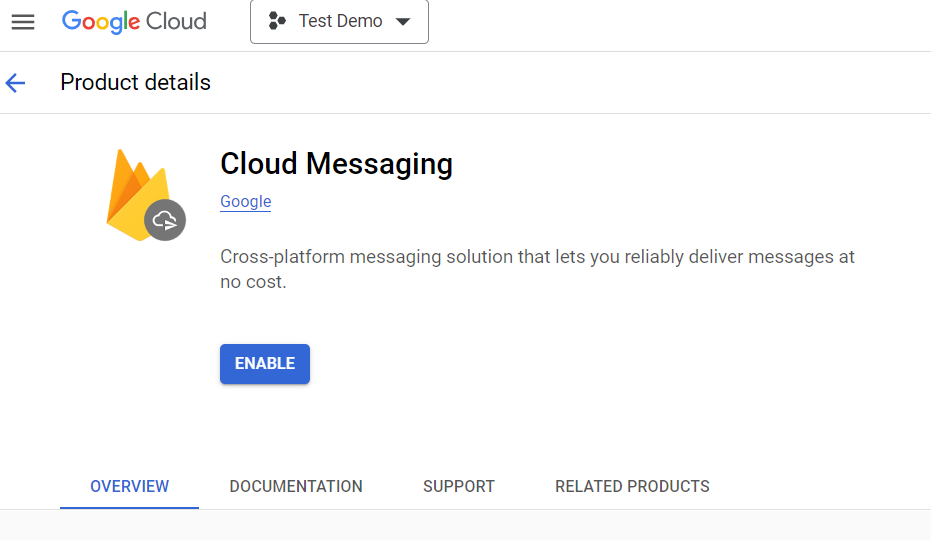Expand the project picker caret arrow
This screenshot has width=931, height=540.
[403, 22]
